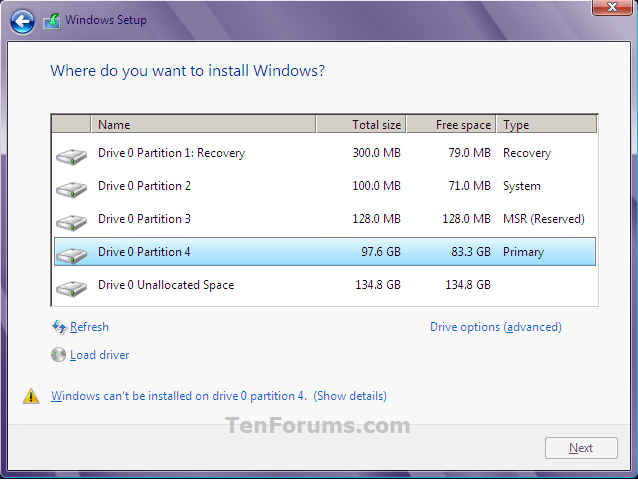This screenshot has height=480, width=638.
Task: Select Drive 0 Partition 4 row
Action: [x=325, y=252]
